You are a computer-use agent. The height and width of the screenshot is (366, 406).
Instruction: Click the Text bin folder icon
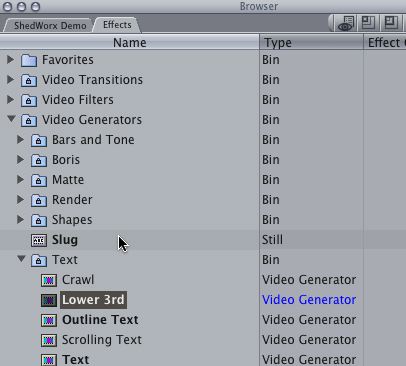[39, 260]
